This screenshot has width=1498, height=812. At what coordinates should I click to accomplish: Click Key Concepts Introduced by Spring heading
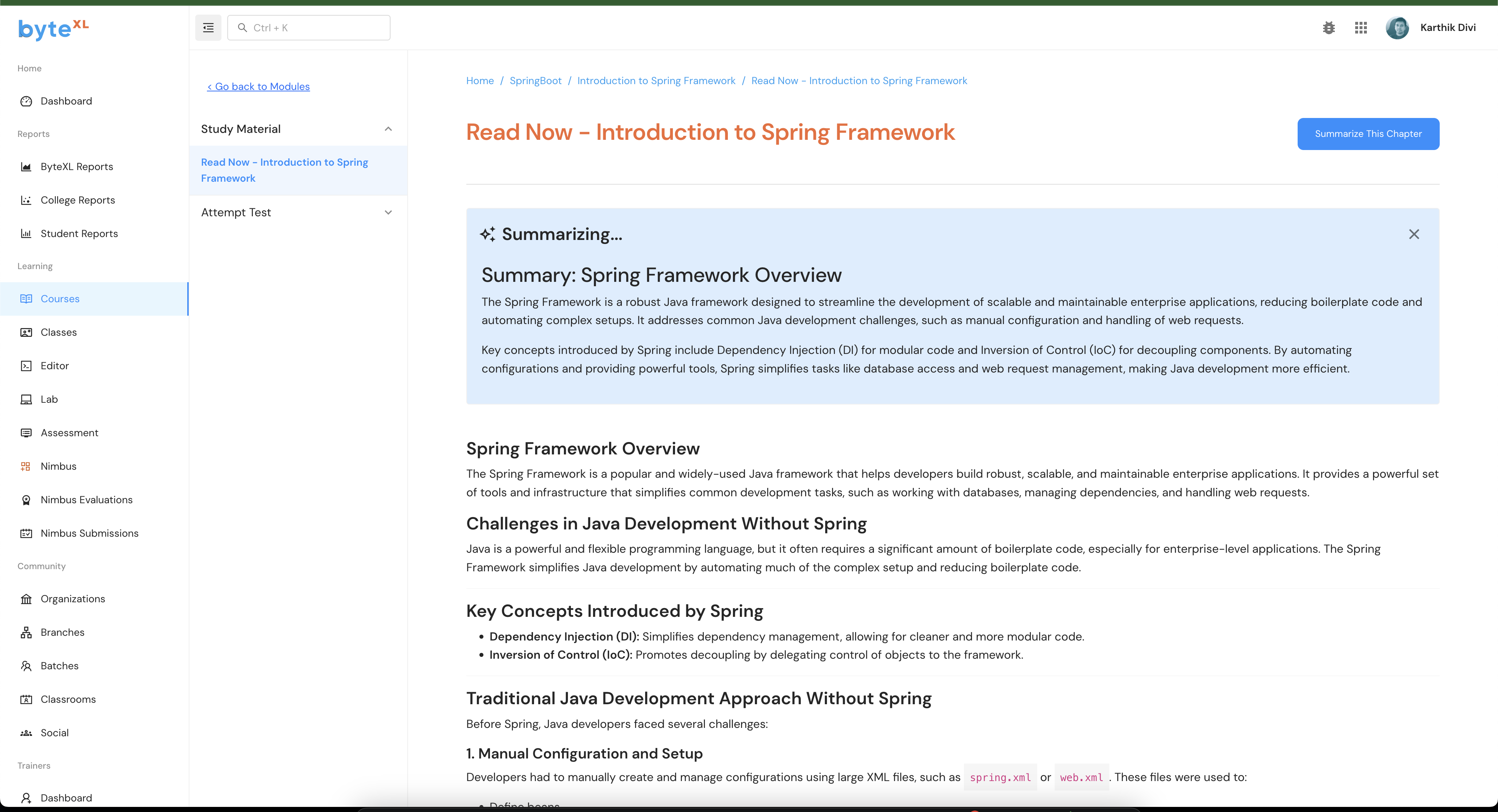[615, 611]
